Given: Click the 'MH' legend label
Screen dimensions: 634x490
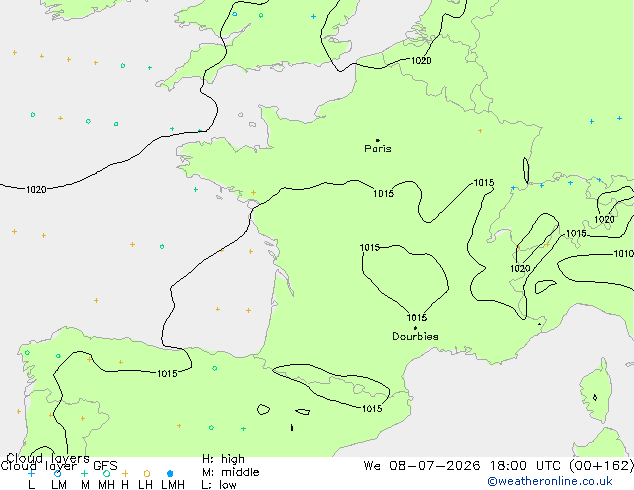Looking at the screenshot, I should click(x=106, y=484).
